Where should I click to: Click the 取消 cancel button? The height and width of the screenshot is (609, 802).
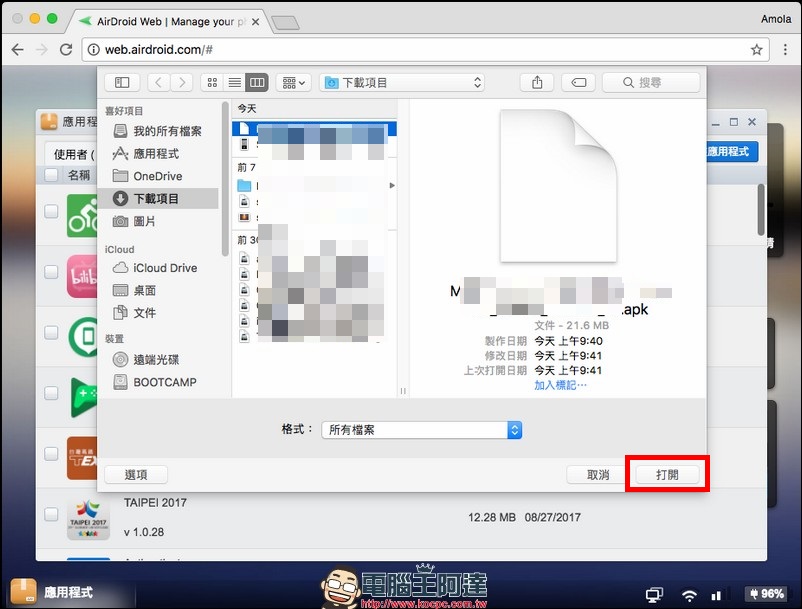tap(597, 475)
